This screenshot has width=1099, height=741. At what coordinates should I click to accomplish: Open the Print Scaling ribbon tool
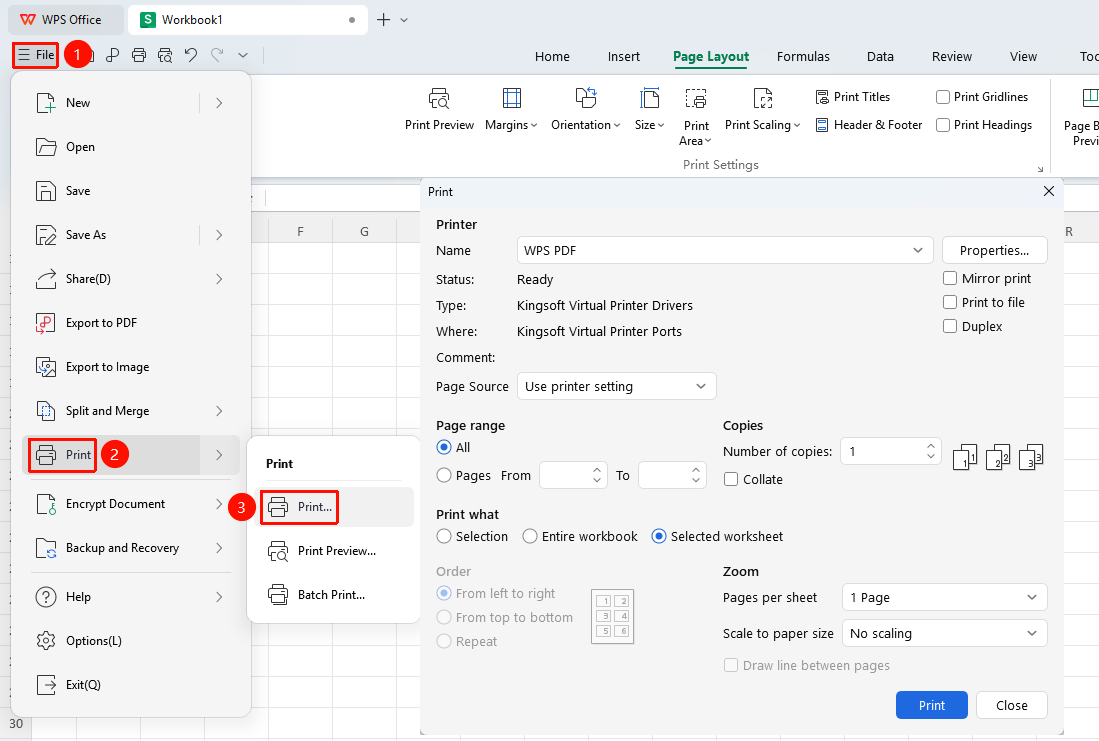[x=763, y=109]
